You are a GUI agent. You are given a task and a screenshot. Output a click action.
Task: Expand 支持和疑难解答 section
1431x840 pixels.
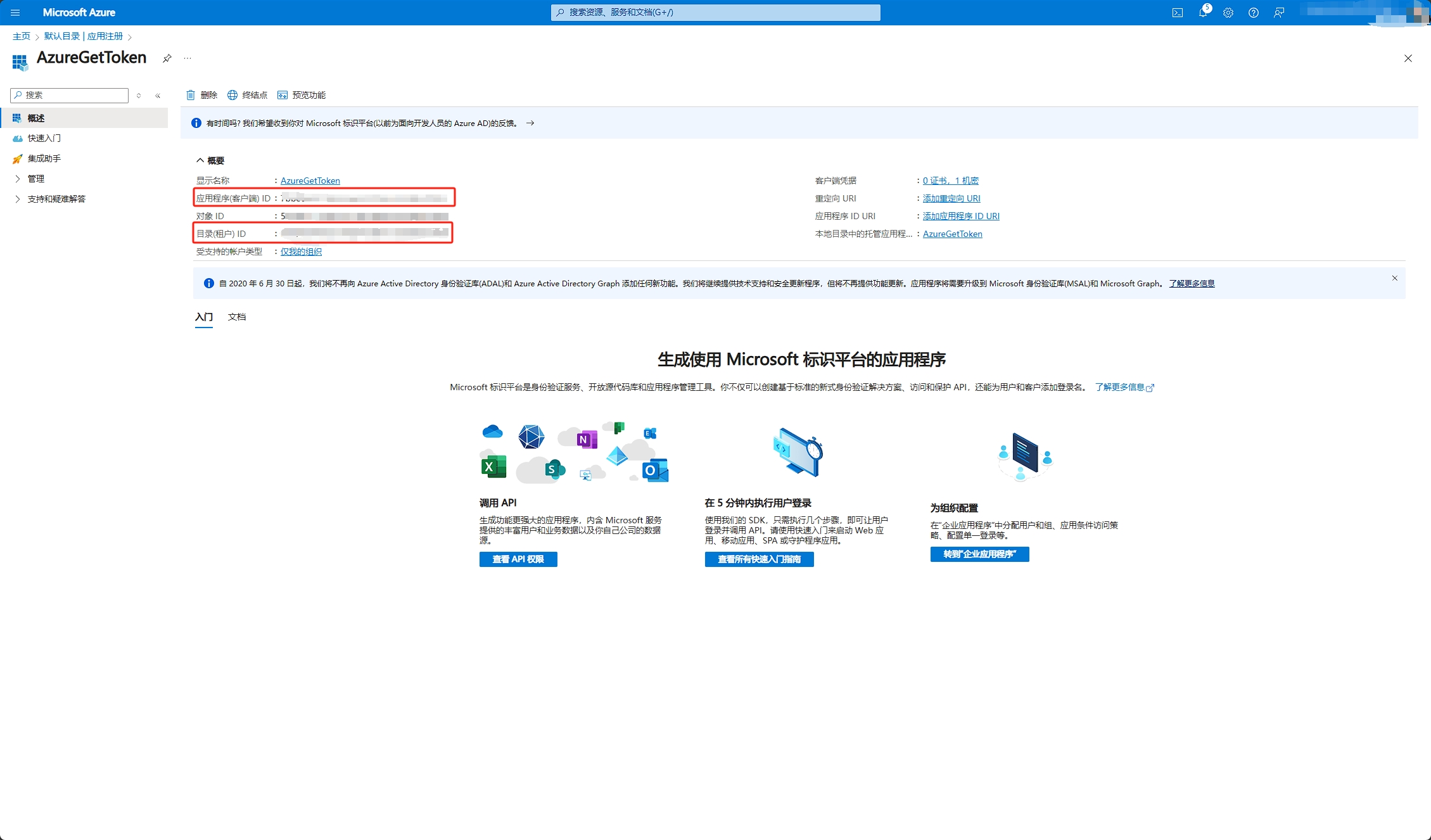[x=56, y=199]
